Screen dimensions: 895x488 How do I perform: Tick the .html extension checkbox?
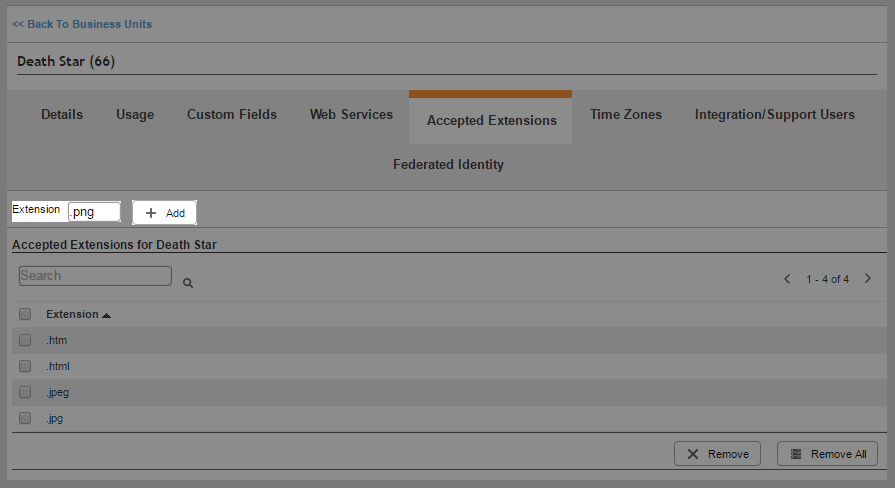(x=25, y=366)
